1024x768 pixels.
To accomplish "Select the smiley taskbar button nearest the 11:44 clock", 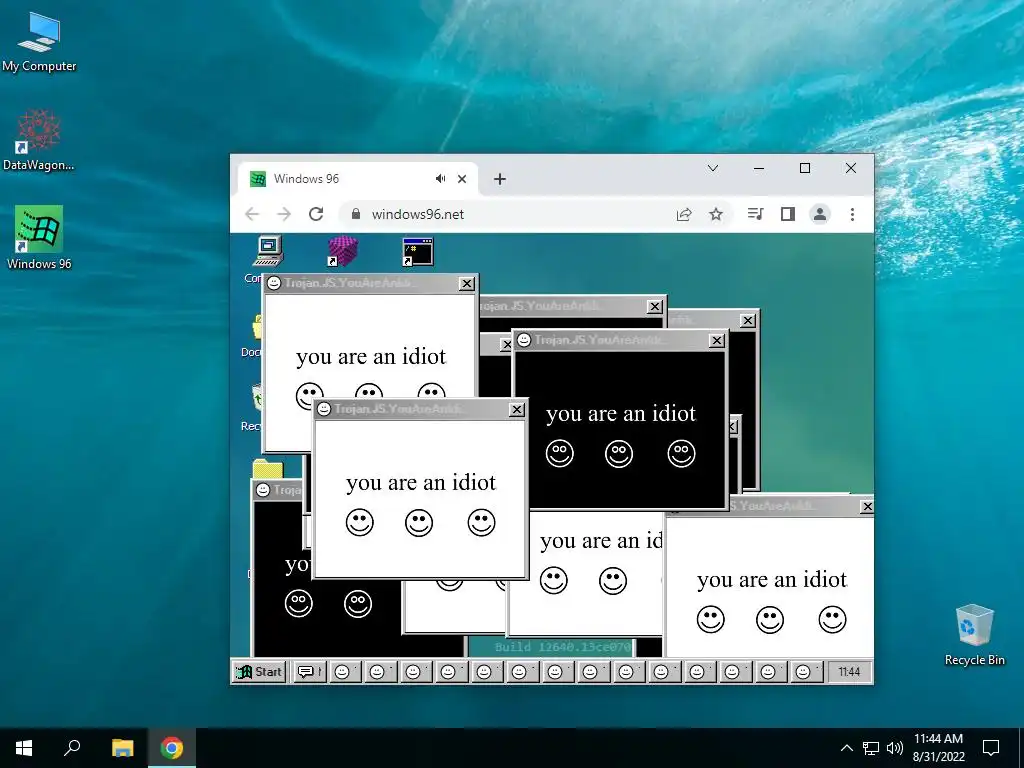I will (x=805, y=671).
